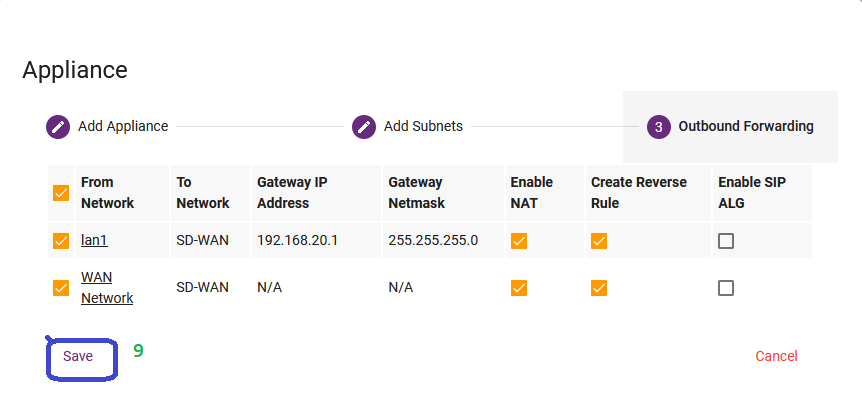Click the Save button
862x420 pixels.
(x=78, y=356)
